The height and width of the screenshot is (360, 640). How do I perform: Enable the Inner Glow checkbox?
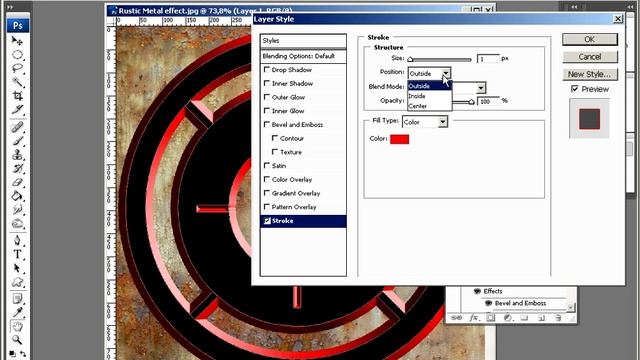pos(267,111)
